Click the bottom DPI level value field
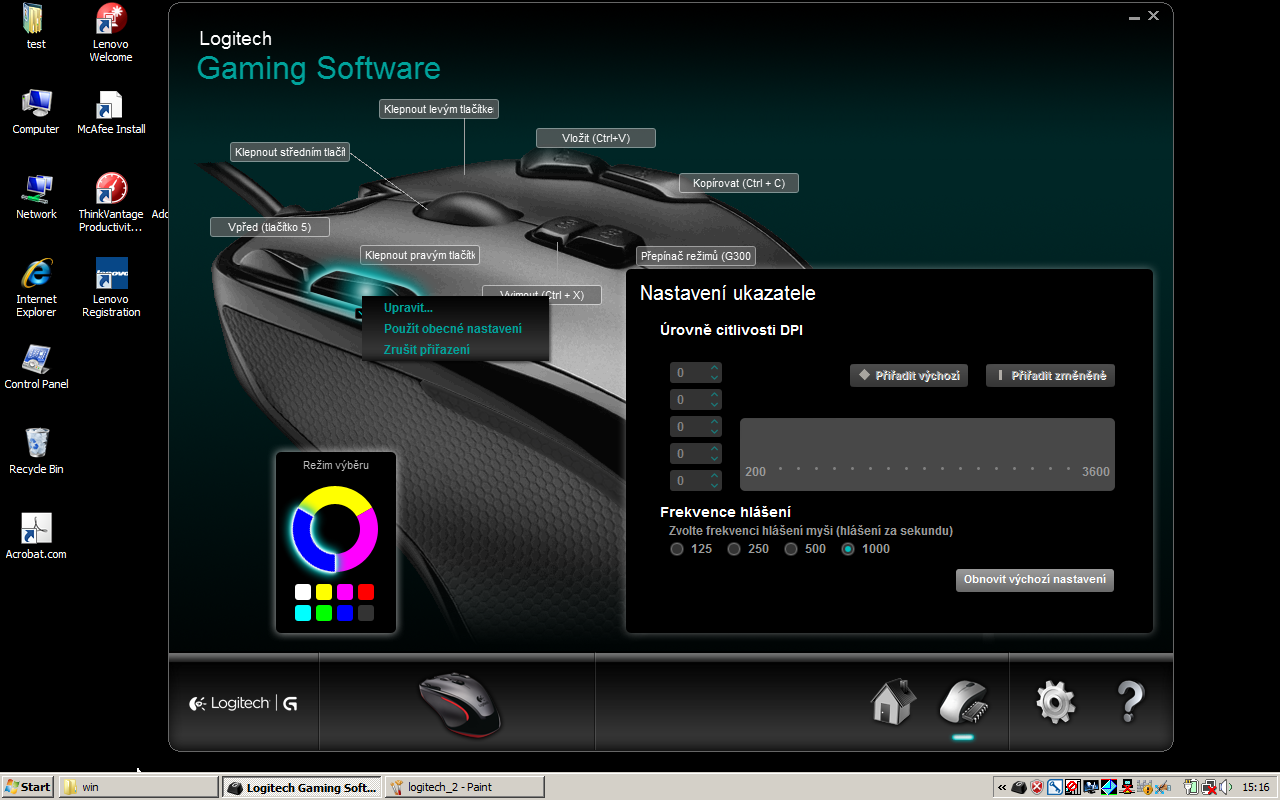The image size is (1280, 800). click(696, 481)
